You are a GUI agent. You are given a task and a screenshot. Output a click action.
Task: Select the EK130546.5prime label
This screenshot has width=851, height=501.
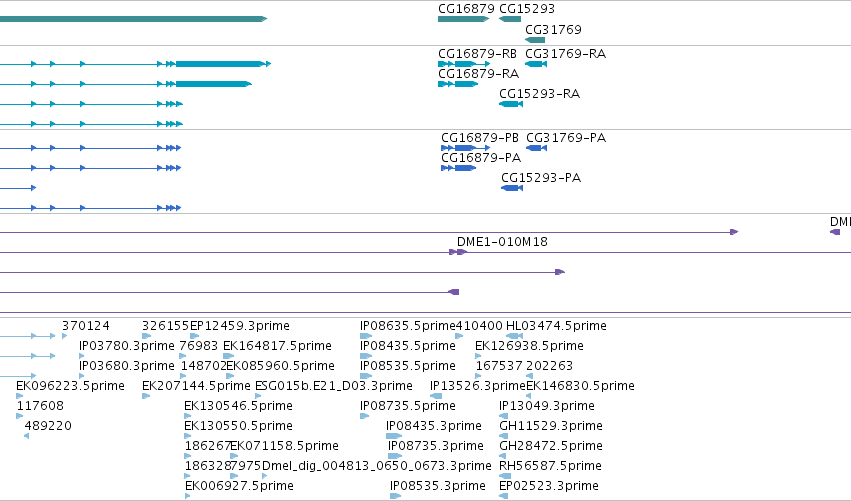[x=238, y=407]
